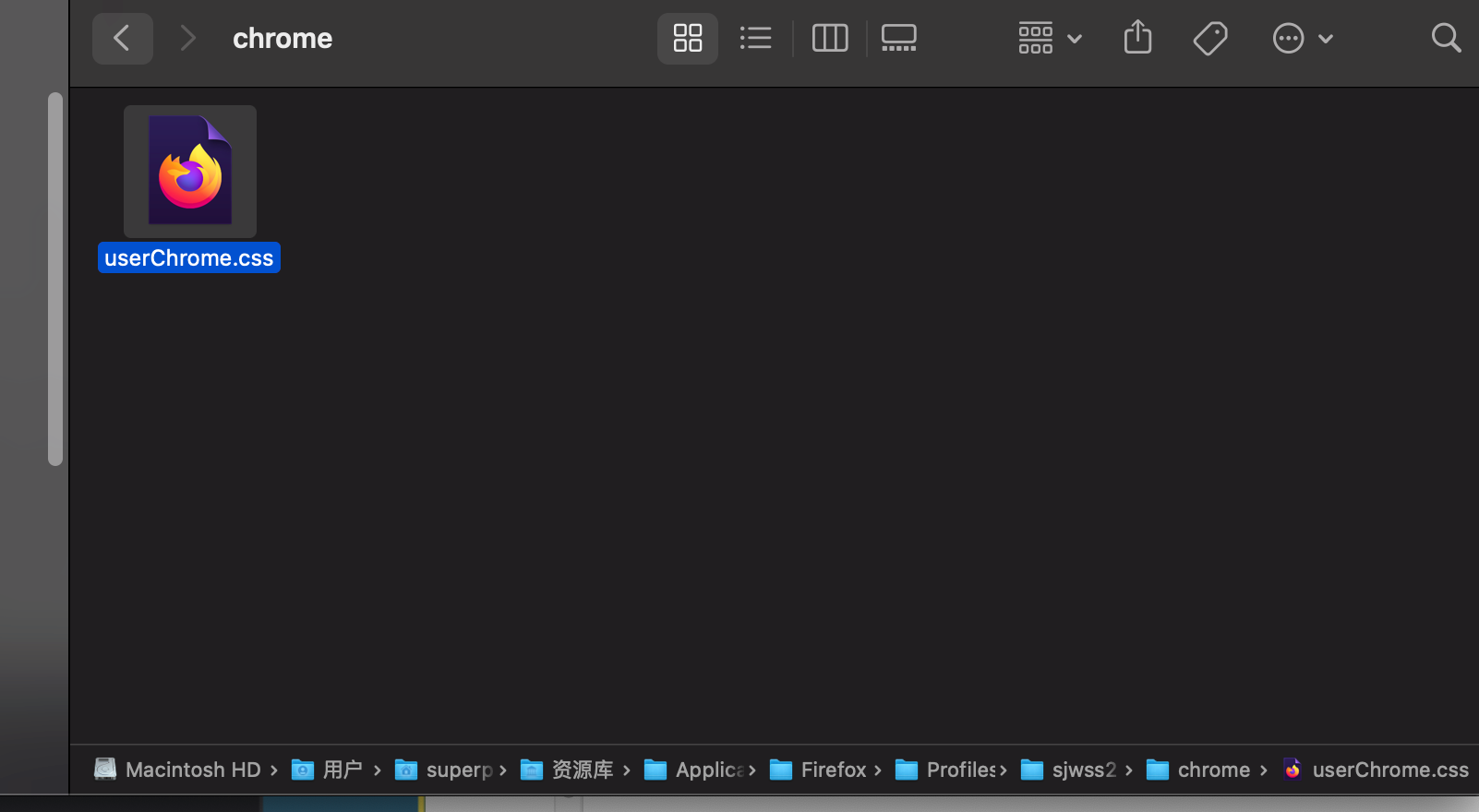Screen dimensions: 1479x812
Task: Click the chrome window title
Action: [283, 38]
